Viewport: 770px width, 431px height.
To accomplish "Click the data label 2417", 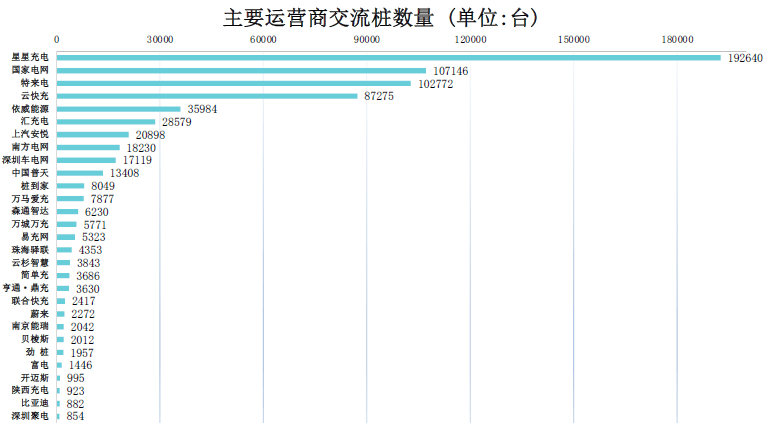I will pos(83,301).
